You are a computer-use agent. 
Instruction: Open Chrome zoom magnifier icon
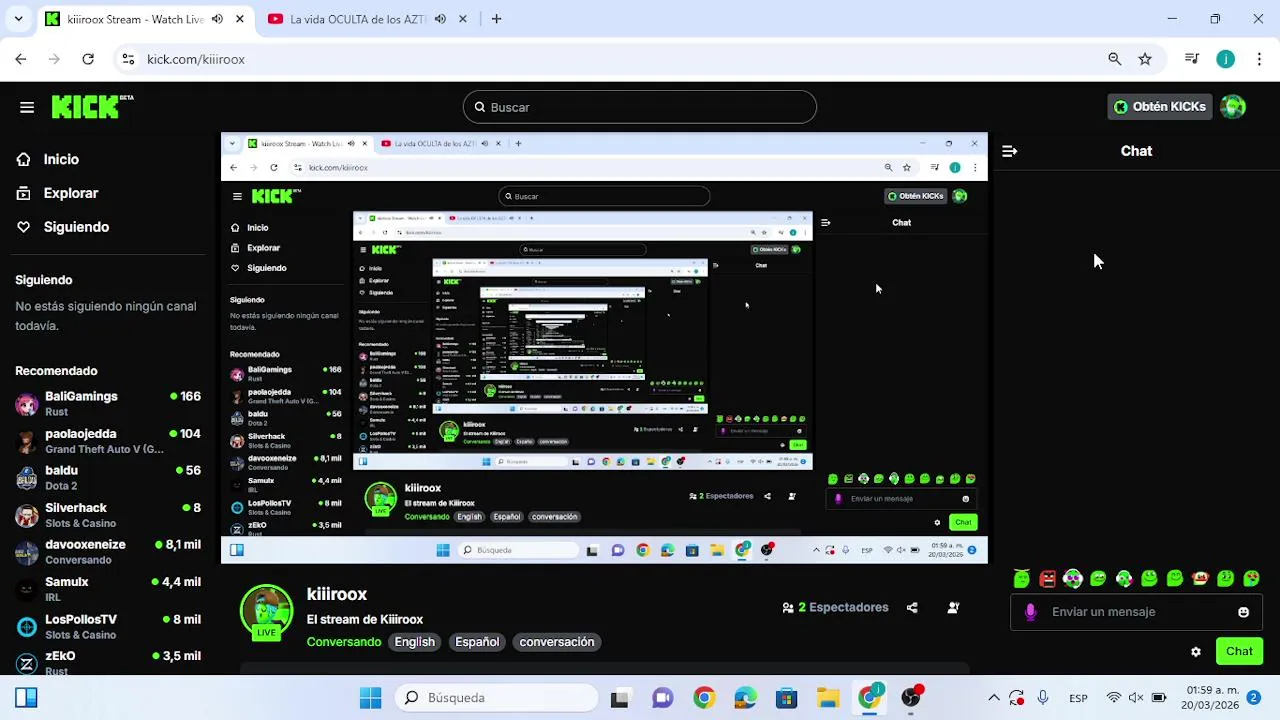(1115, 59)
